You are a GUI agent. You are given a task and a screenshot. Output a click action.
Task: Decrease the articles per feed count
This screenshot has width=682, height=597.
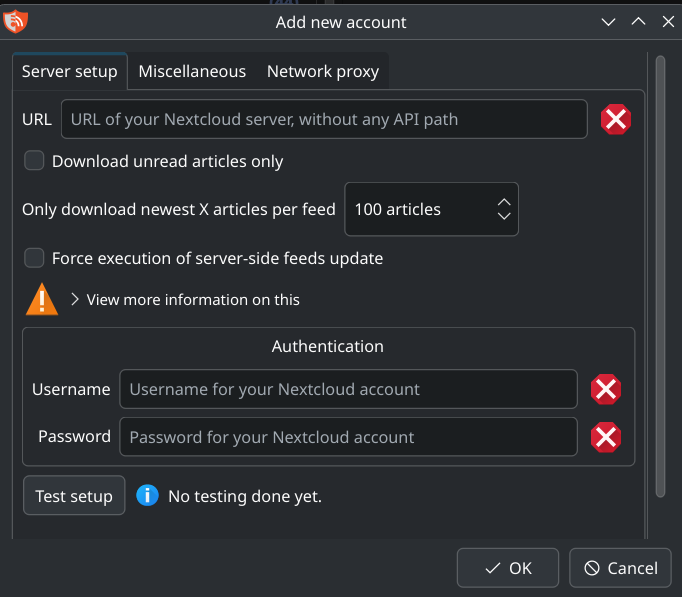(504, 217)
